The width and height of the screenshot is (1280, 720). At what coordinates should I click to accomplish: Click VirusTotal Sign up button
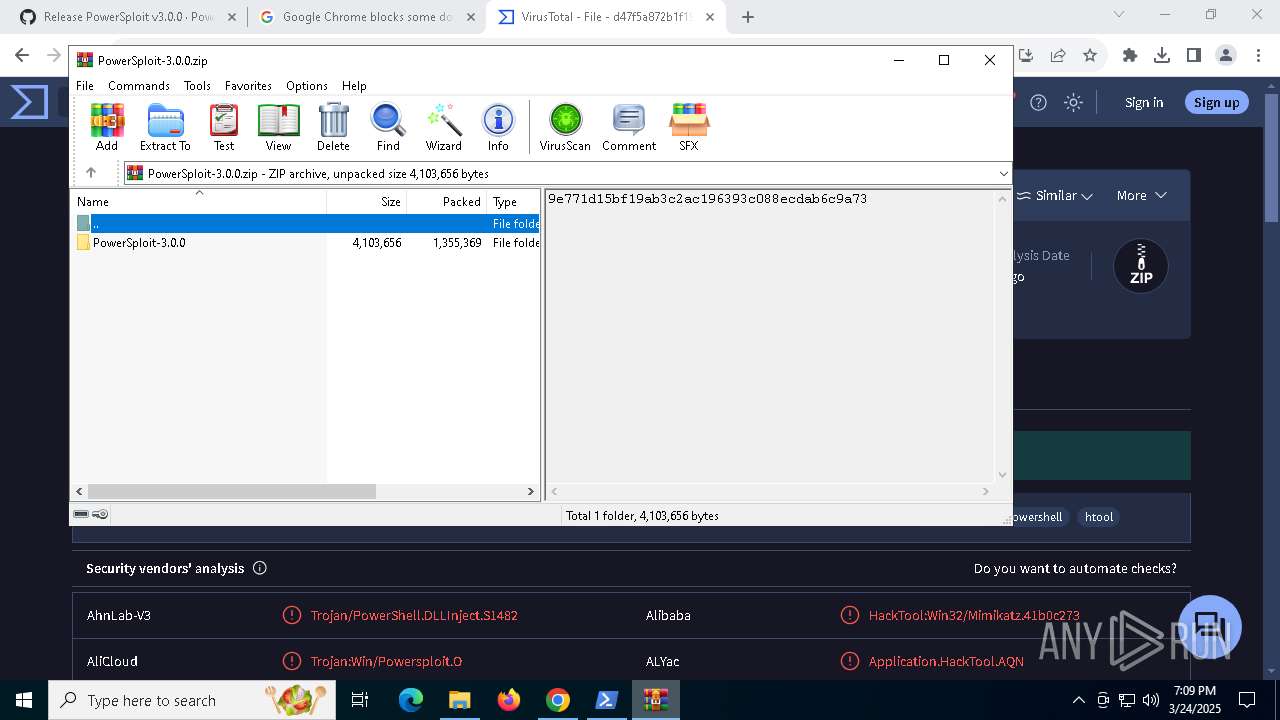1216,102
